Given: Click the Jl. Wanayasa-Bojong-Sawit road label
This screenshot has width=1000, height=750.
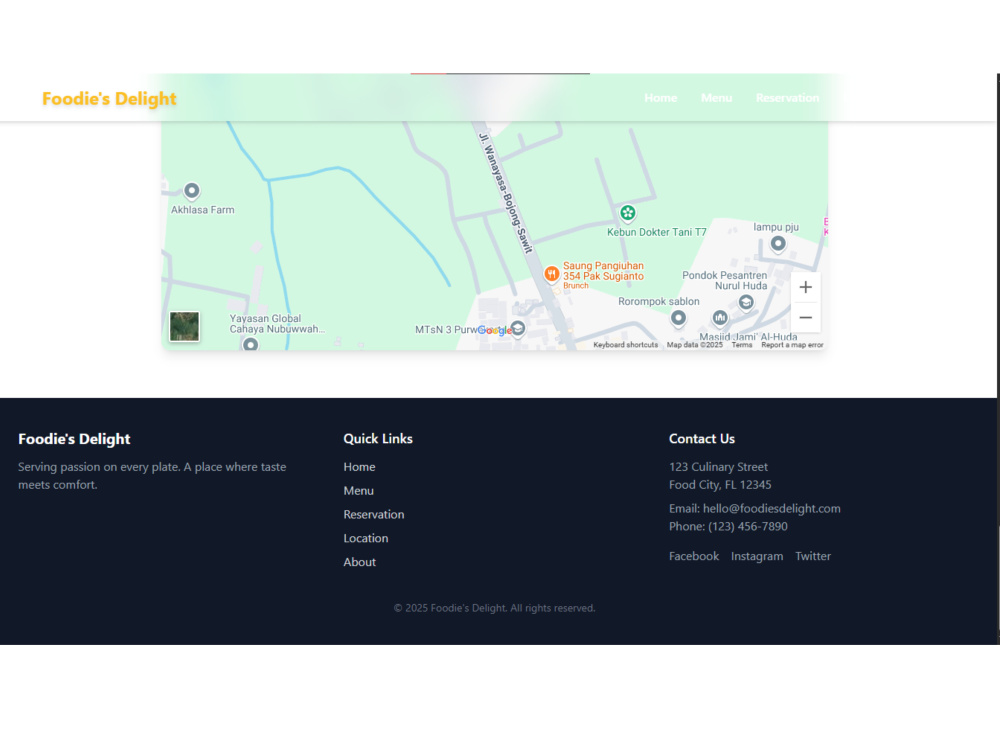Looking at the screenshot, I should click(x=506, y=193).
